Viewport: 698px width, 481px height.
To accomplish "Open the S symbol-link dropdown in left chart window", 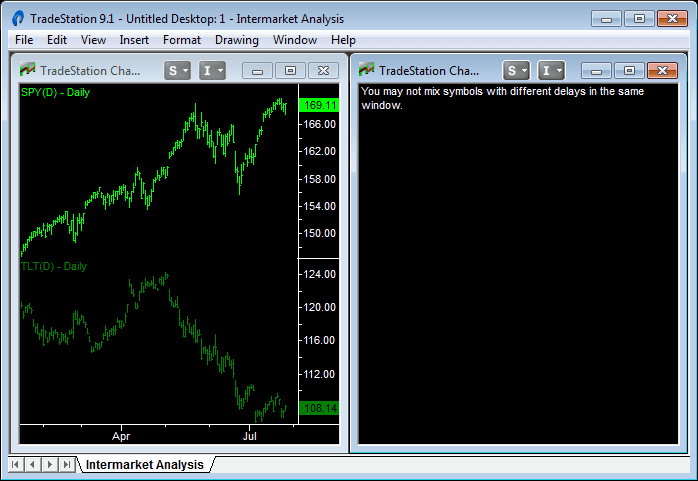I will [178, 70].
